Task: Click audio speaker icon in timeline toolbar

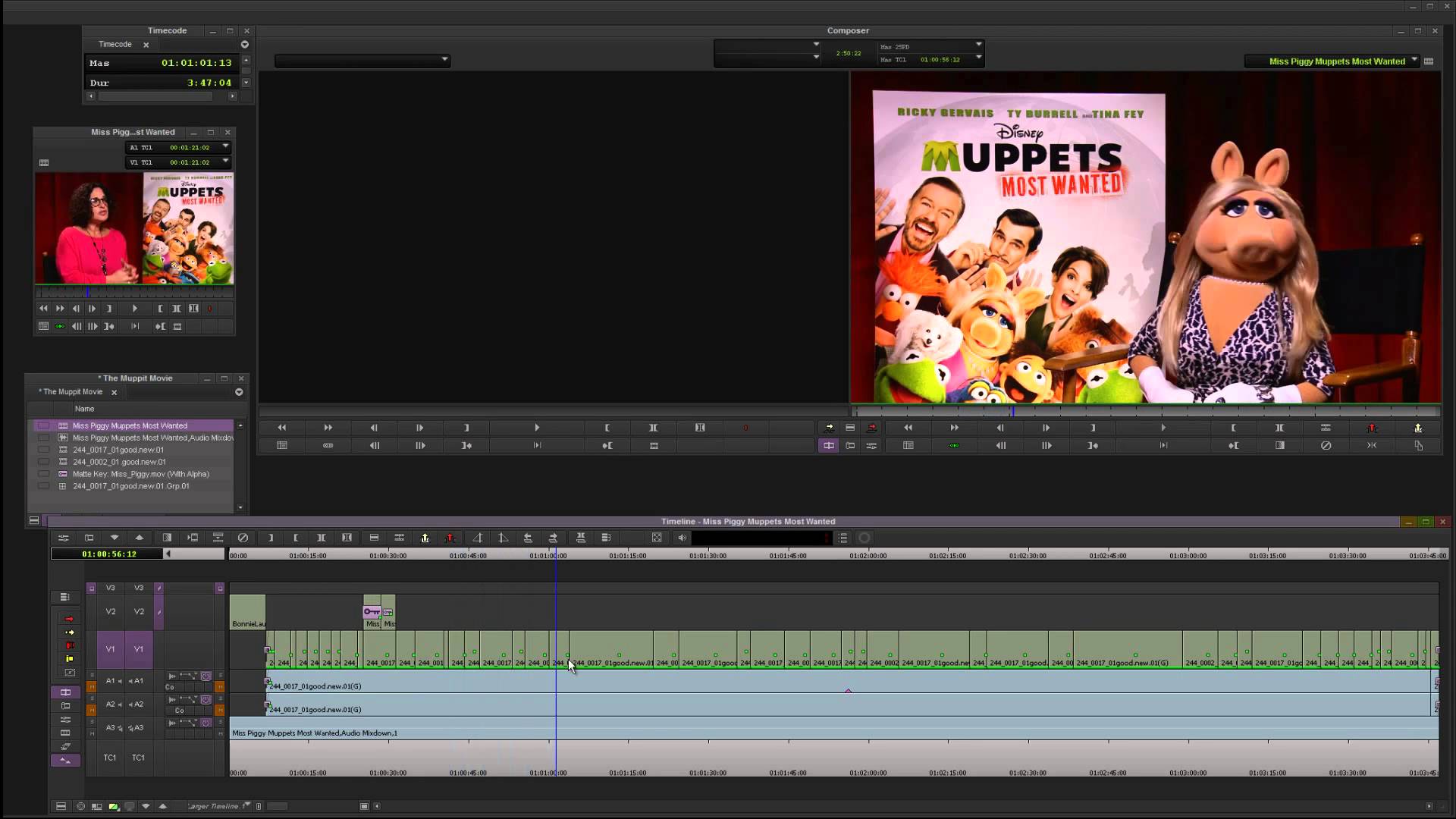Action: (682, 538)
